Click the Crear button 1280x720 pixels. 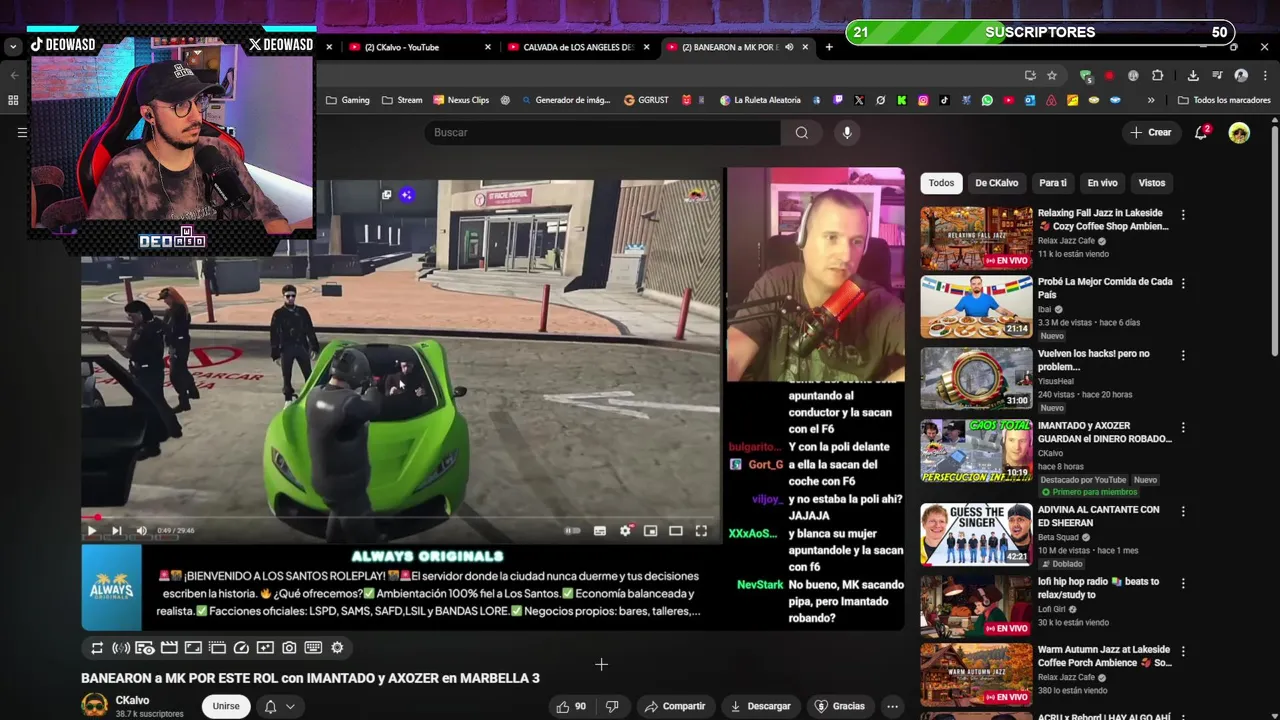coord(1150,132)
